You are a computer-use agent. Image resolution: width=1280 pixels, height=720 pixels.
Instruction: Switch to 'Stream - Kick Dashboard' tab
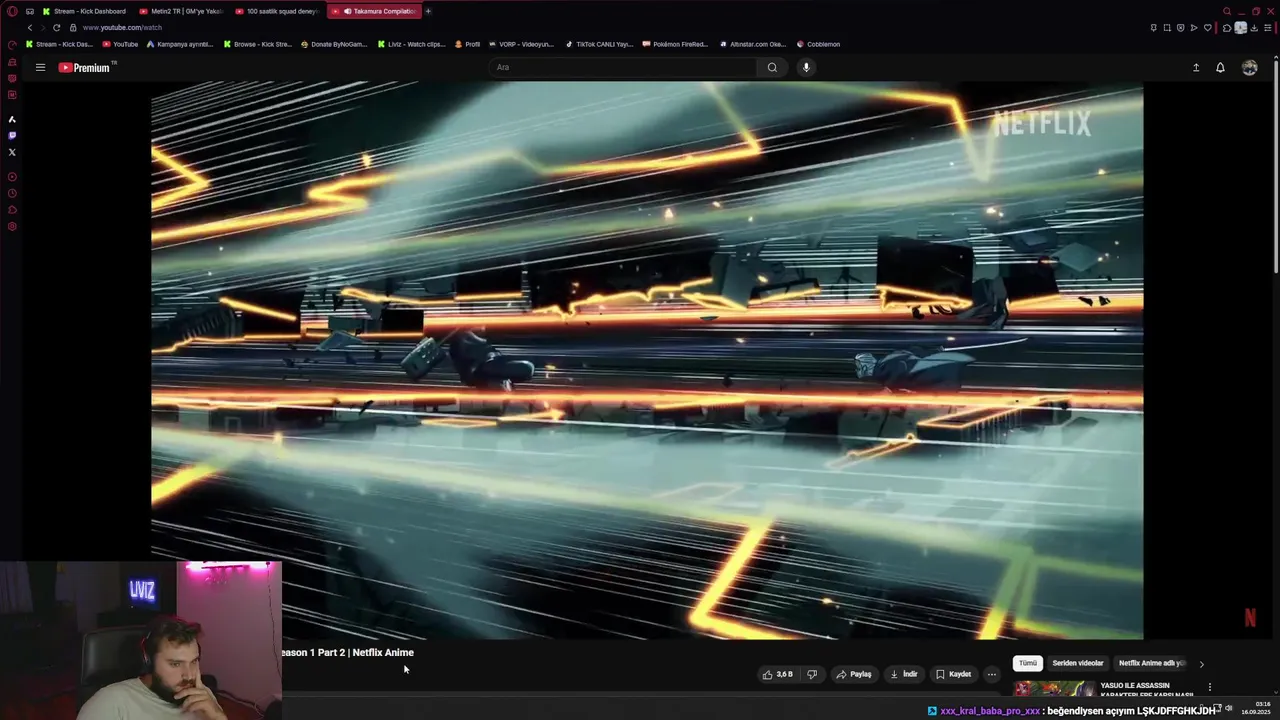(83, 11)
